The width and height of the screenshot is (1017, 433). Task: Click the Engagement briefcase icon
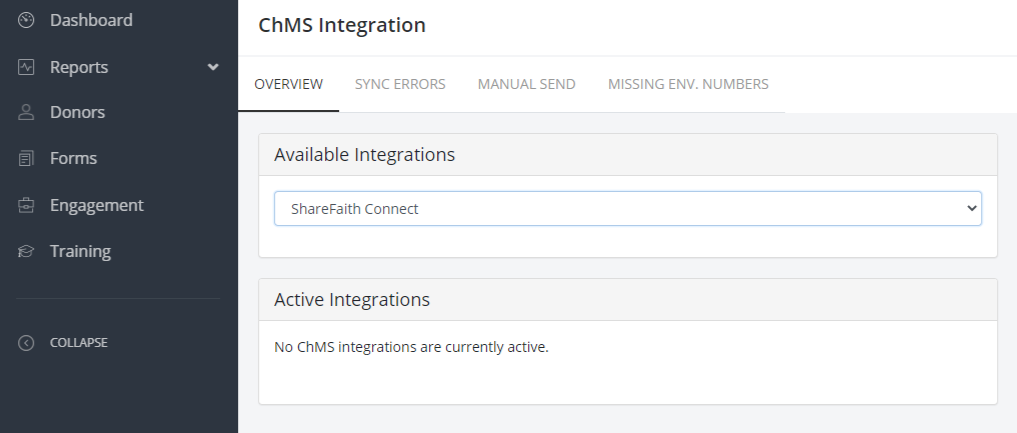[x=26, y=205]
